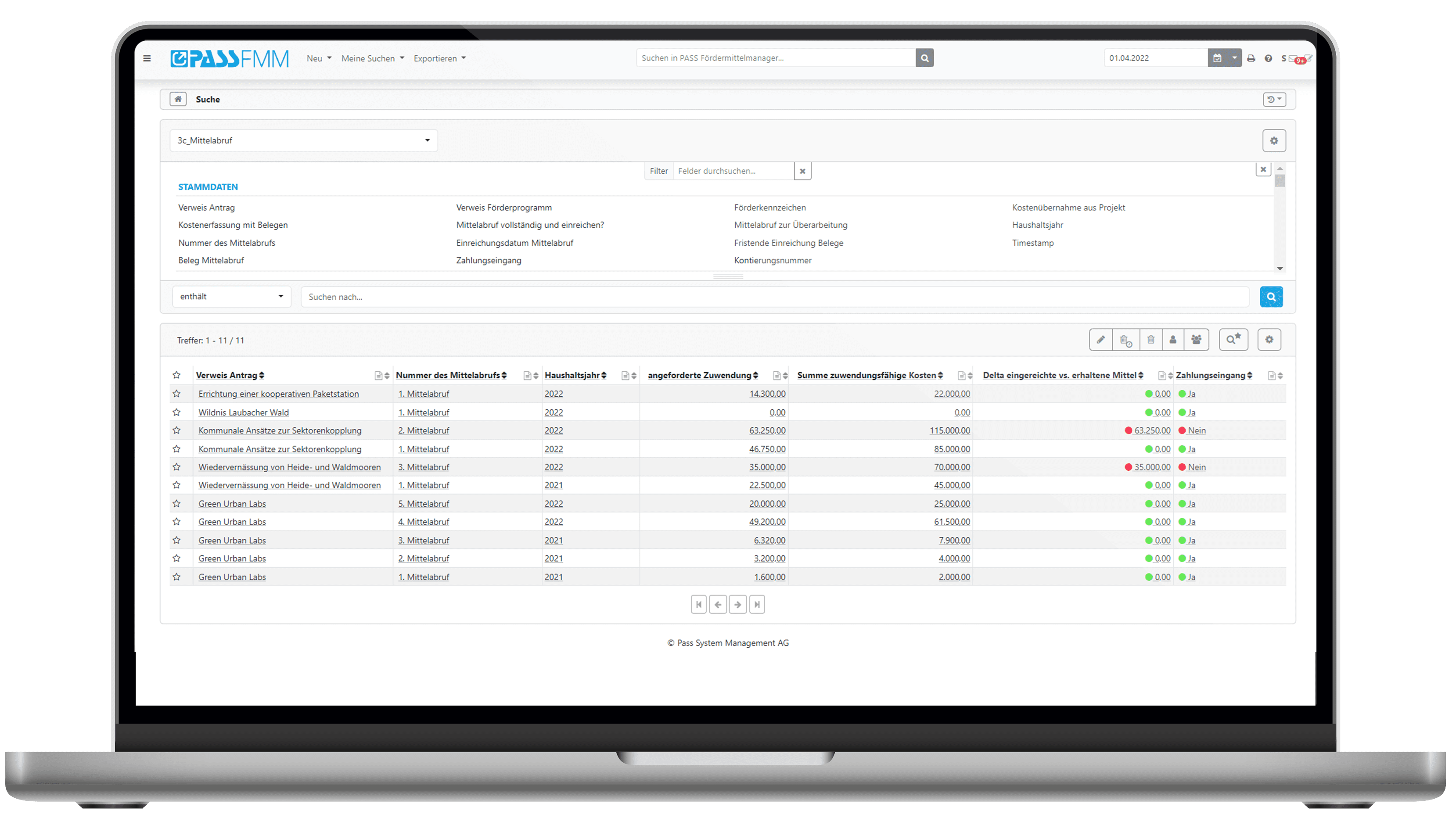
Task: Open the Errichtung einer kooperativen Paketstation link
Action: click(x=278, y=394)
